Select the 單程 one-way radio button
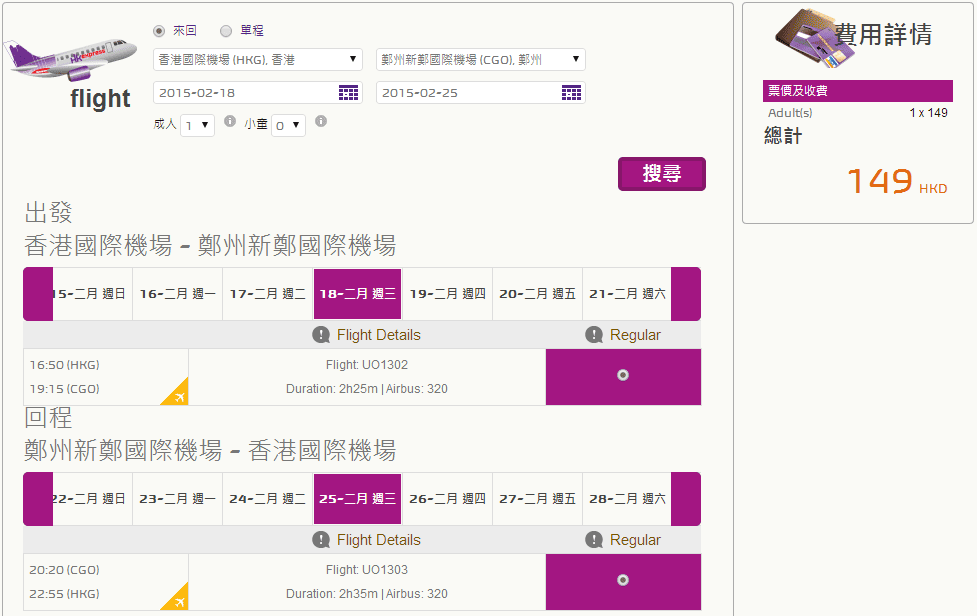The width and height of the screenshot is (977, 616). click(226, 31)
